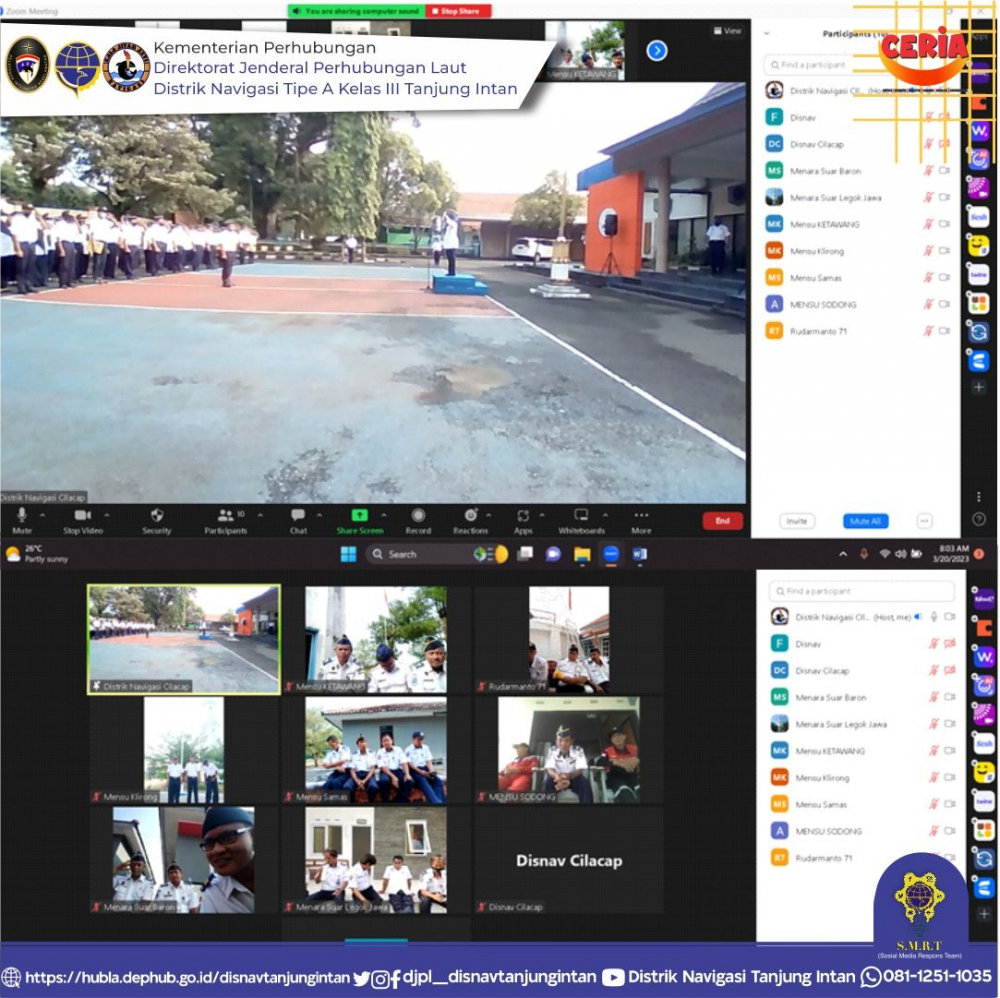Click the blue next-page arrow over the video
The width and height of the screenshot is (1000, 998).
point(657,50)
